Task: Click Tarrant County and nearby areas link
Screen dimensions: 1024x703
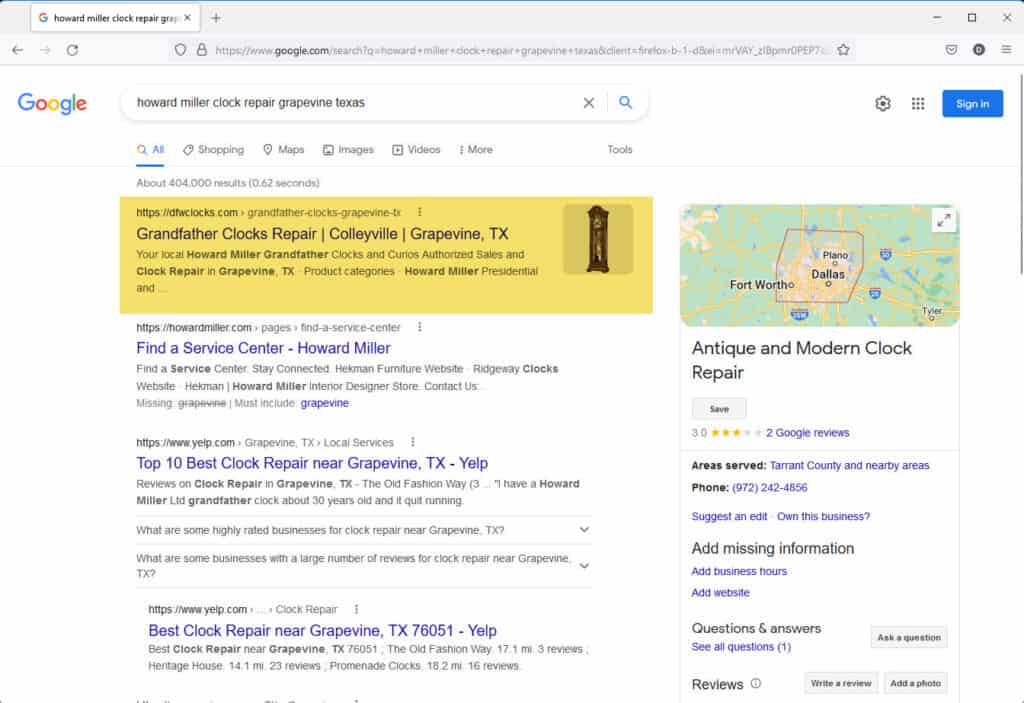Action: click(x=849, y=465)
